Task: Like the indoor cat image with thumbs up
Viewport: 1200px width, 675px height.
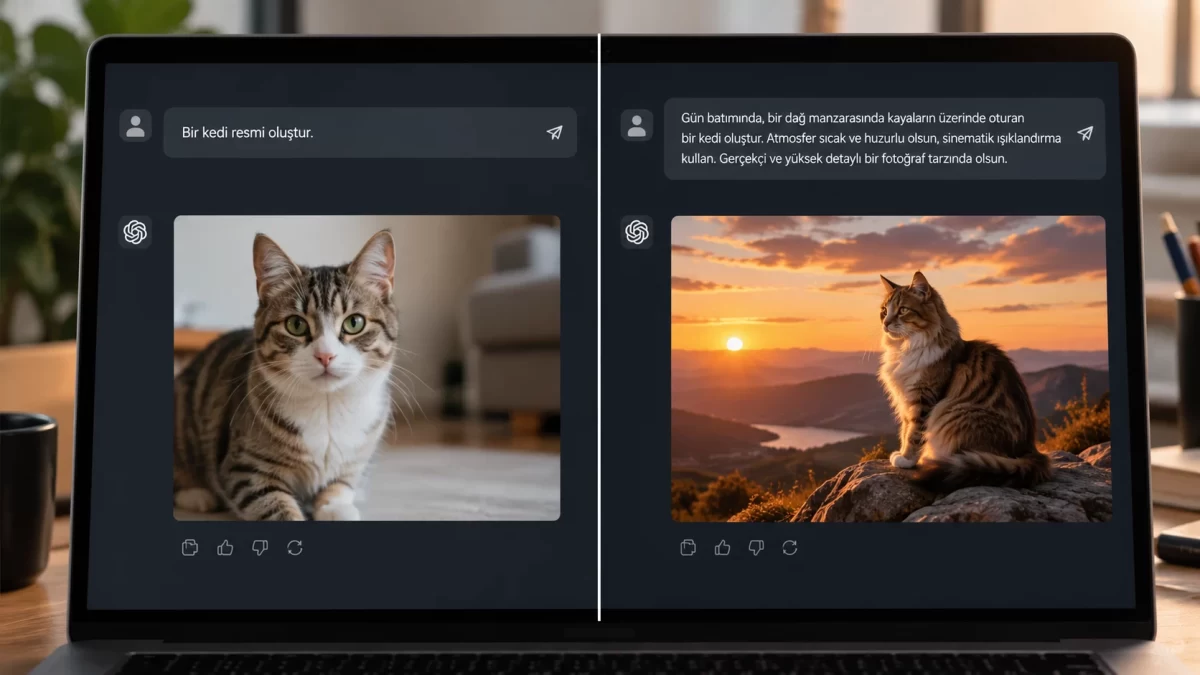Action: 225,547
